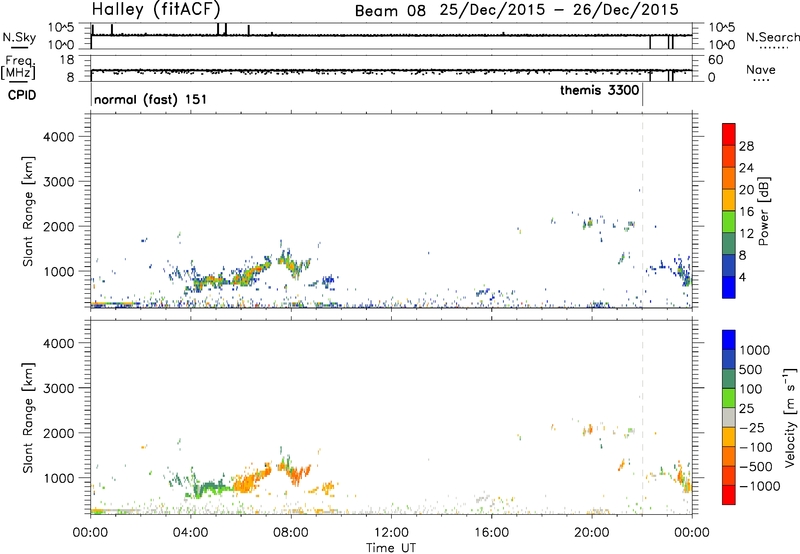Viewport: 800px width, 554px height.
Task: Click the "Time UT" axis title
Action: (391, 548)
